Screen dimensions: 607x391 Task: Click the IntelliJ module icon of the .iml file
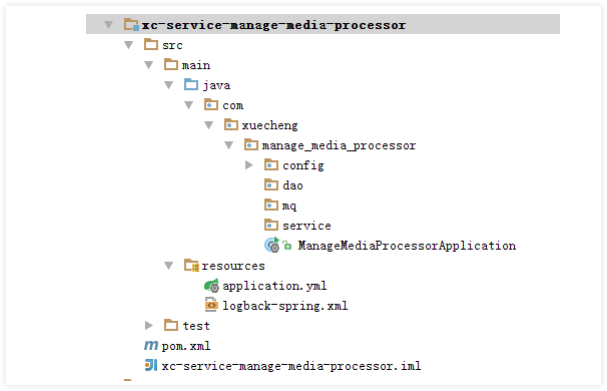coord(151,365)
